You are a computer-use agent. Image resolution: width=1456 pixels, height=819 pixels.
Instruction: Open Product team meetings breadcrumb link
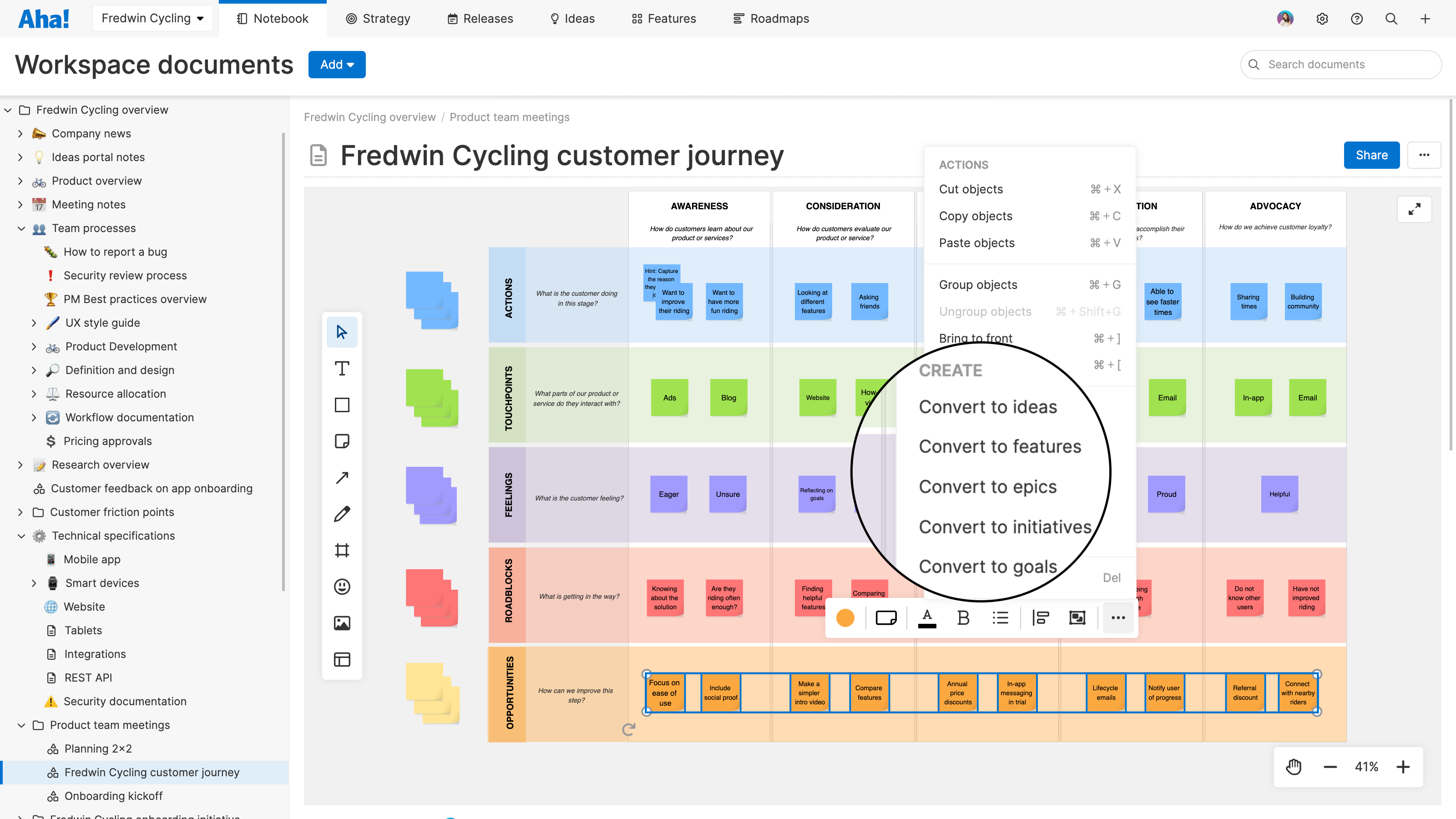[x=509, y=117]
